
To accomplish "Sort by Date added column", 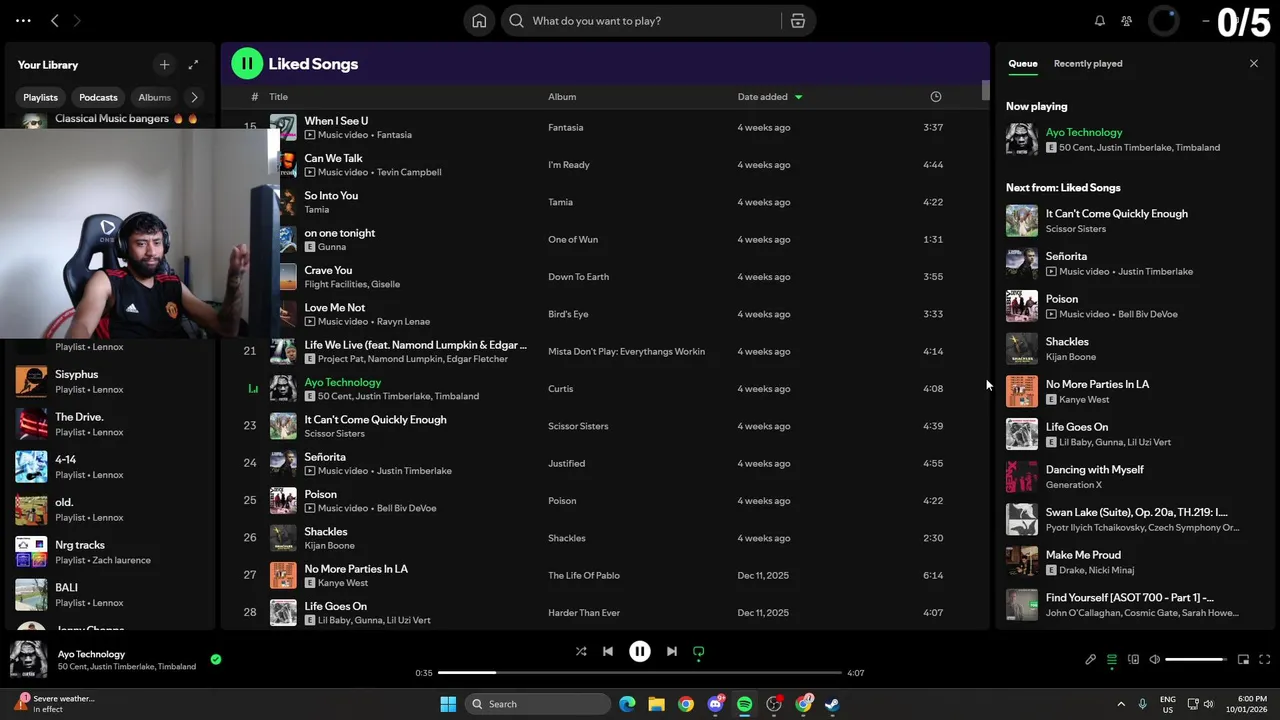I will point(770,97).
